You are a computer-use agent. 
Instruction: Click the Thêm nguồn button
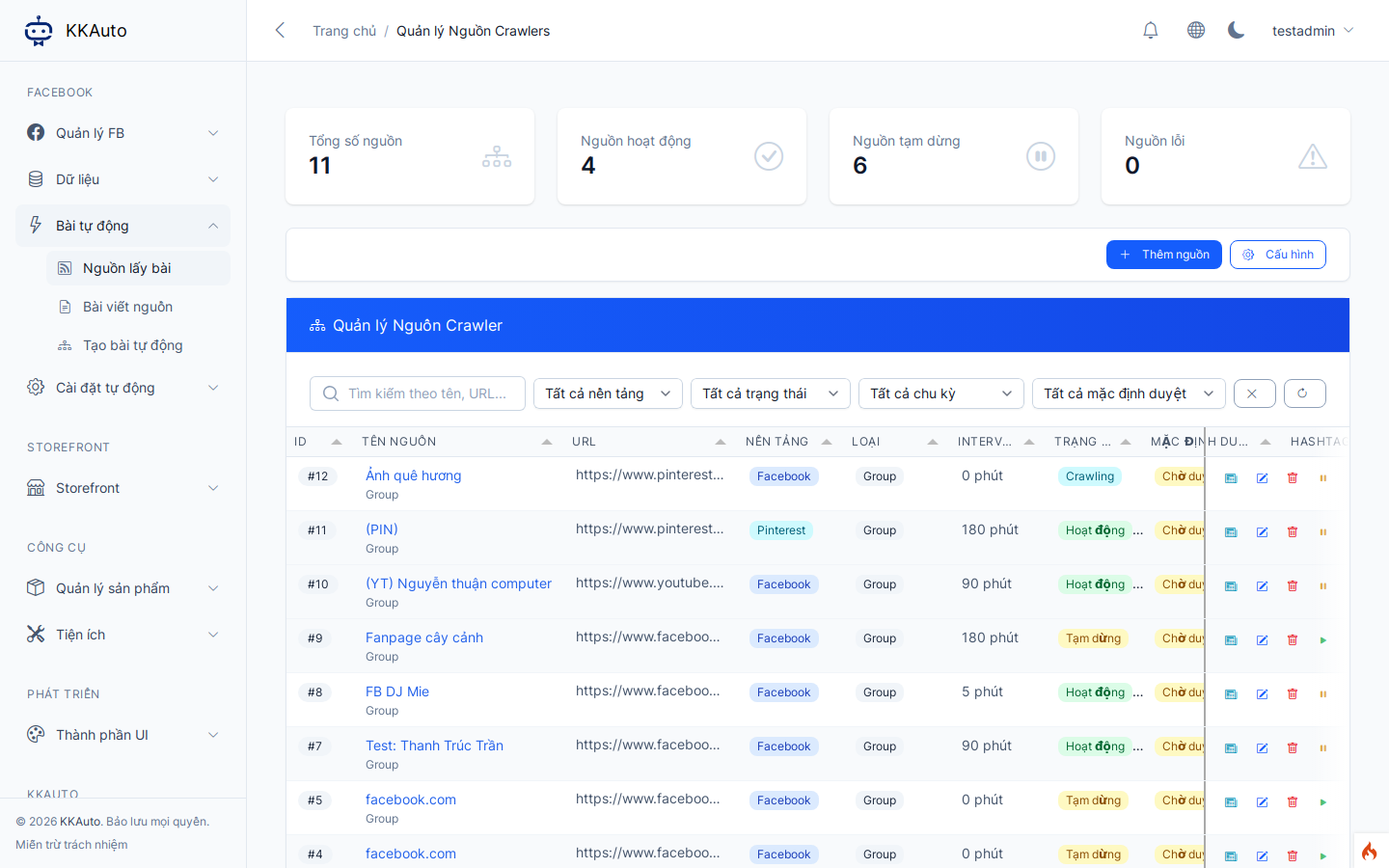pos(1164,255)
